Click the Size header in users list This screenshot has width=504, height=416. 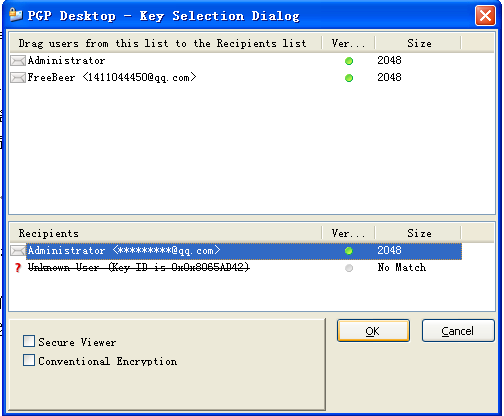tap(418, 43)
